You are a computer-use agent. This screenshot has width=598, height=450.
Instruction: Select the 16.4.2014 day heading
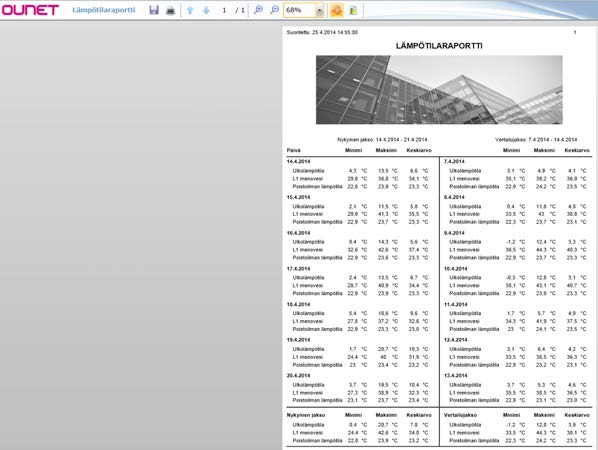click(298, 233)
